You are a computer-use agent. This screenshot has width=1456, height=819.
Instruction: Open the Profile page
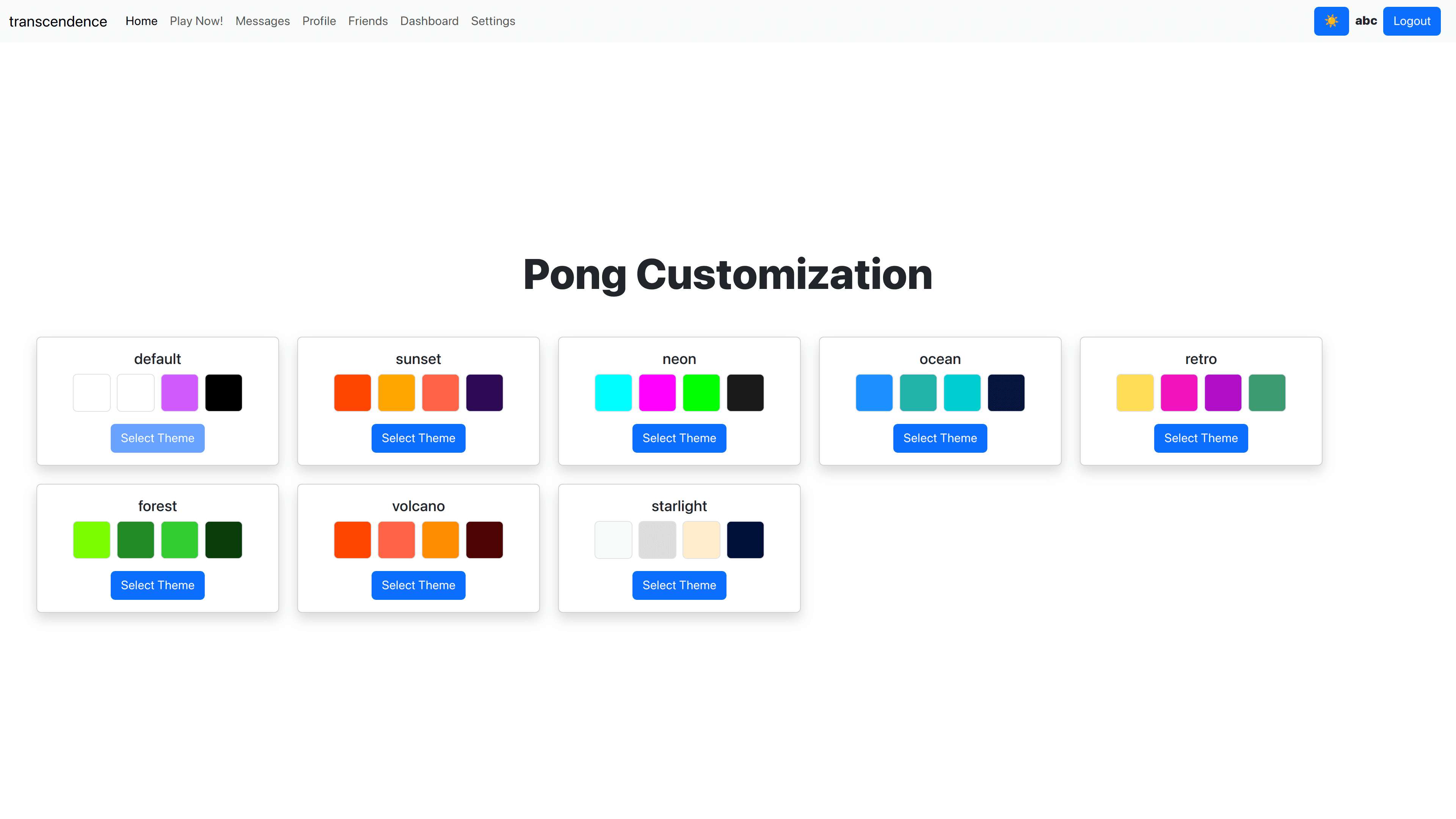pyautogui.click(x=319, y=21)
